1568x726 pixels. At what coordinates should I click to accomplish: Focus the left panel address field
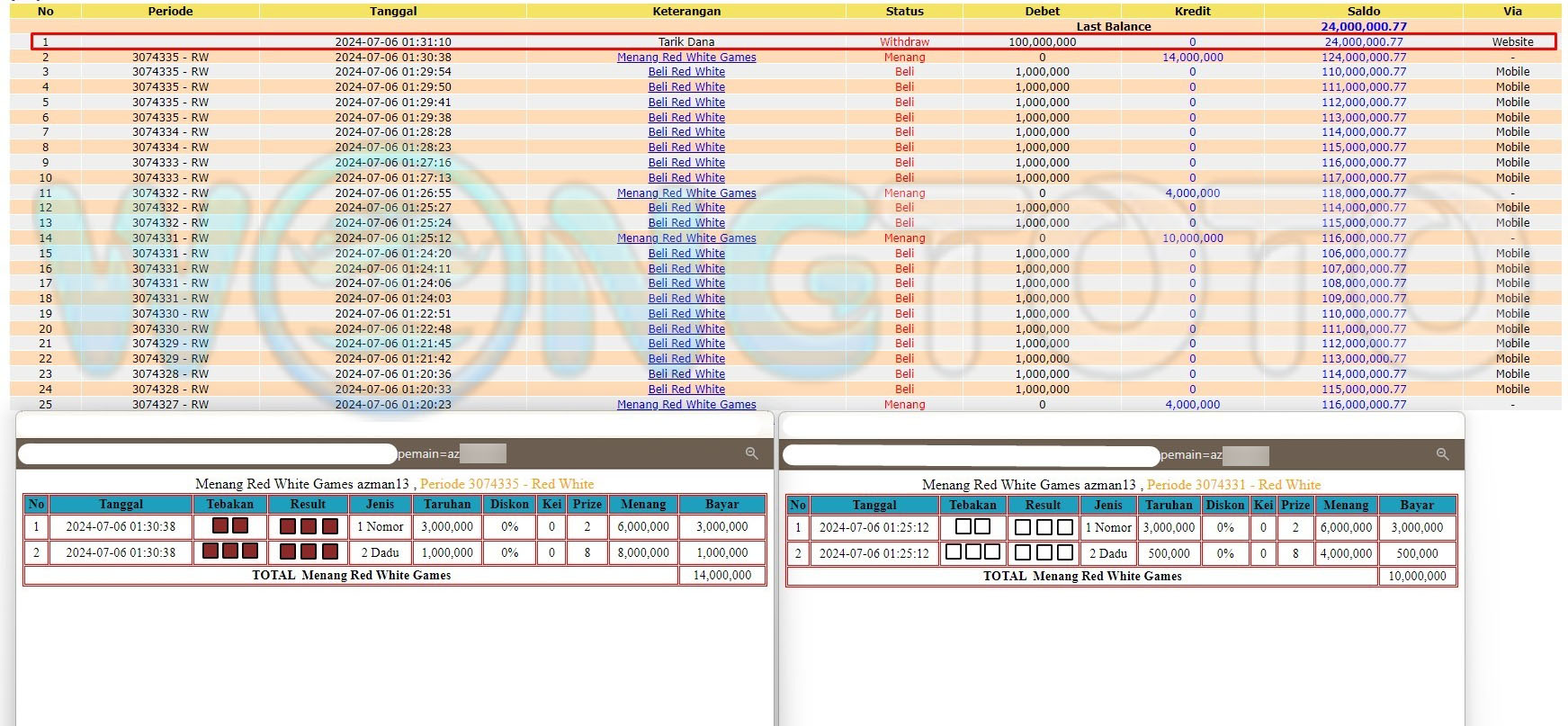207,453
